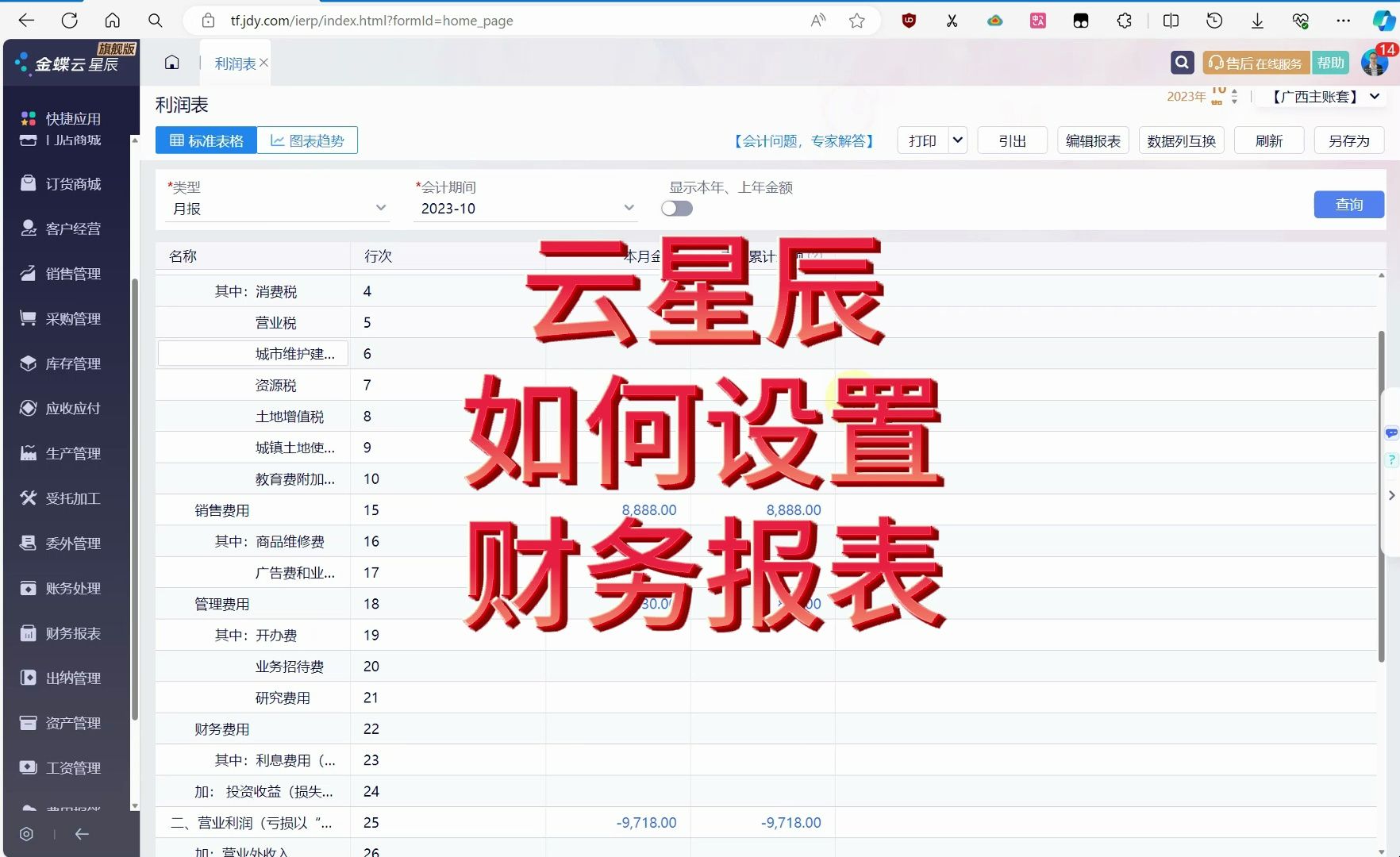Expand the 【广西主账套】 account set selector
This screenshot has height=857, width=1400.
pyautogui.click(x=1320, y=96)
